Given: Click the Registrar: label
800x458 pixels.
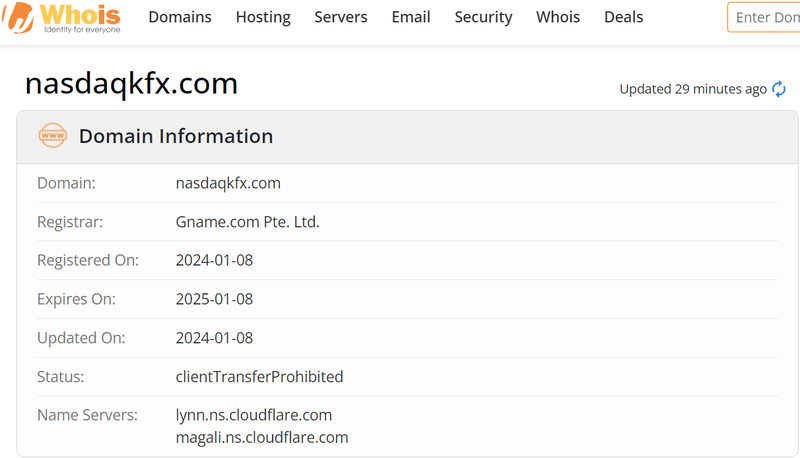Looking at the screenshot, I should click(x=70, y=222).
